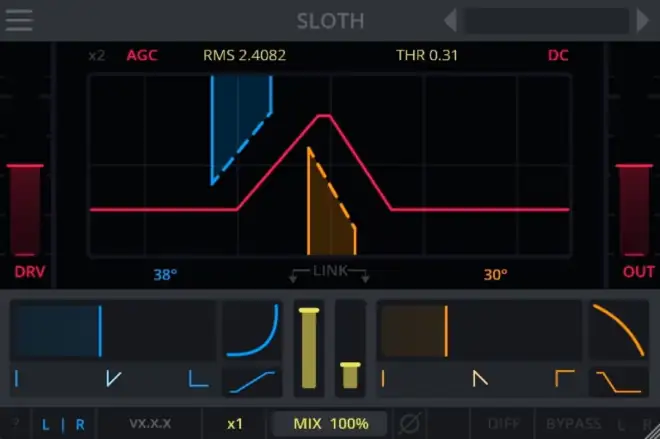Select the blue soft-knee curve icon
The image size is (660, 439).
click(253, 382)
